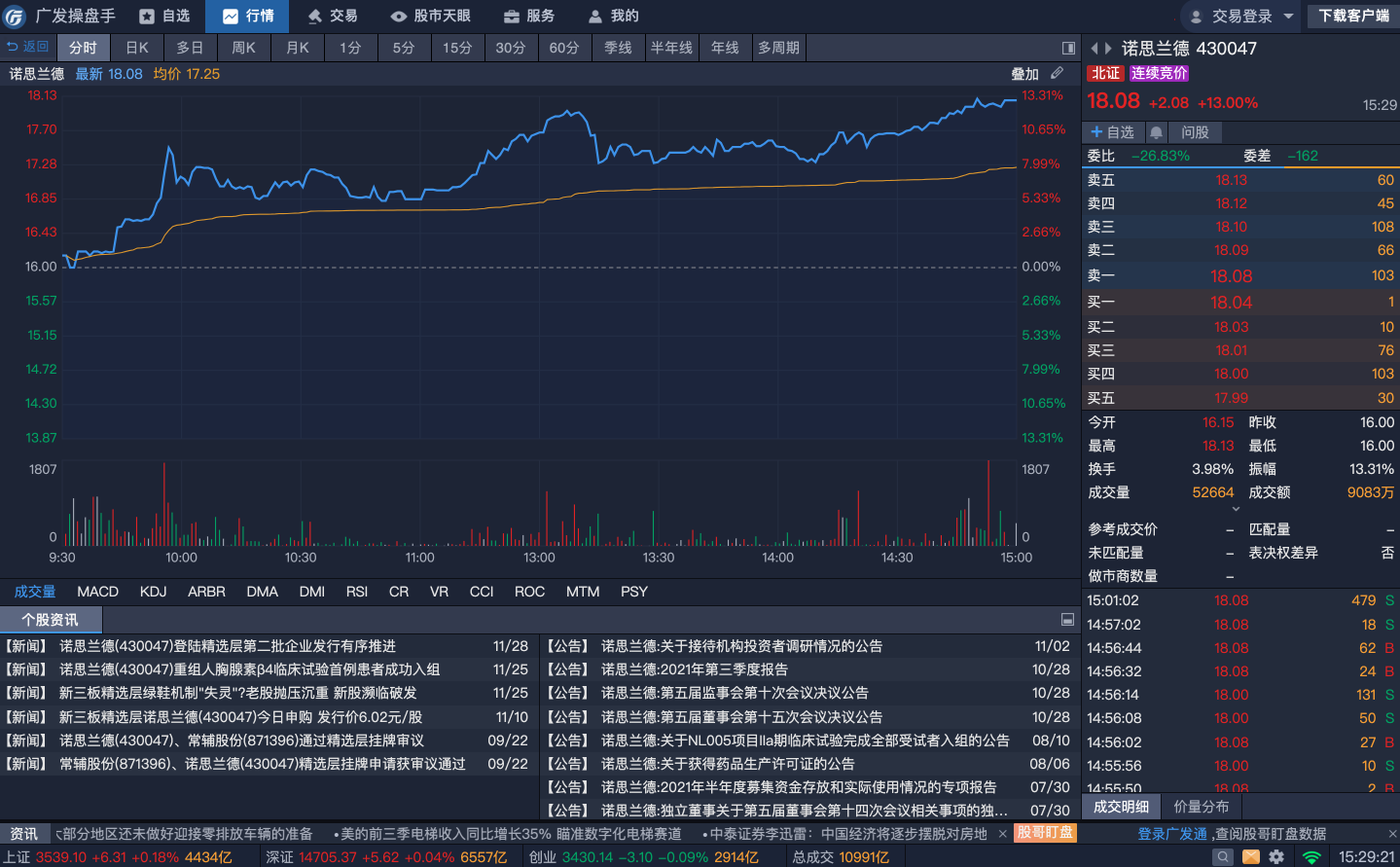Expand the 交易登录 dropdown arrow
This screenshot has height=867, width=1400.
coord(1288,16)
